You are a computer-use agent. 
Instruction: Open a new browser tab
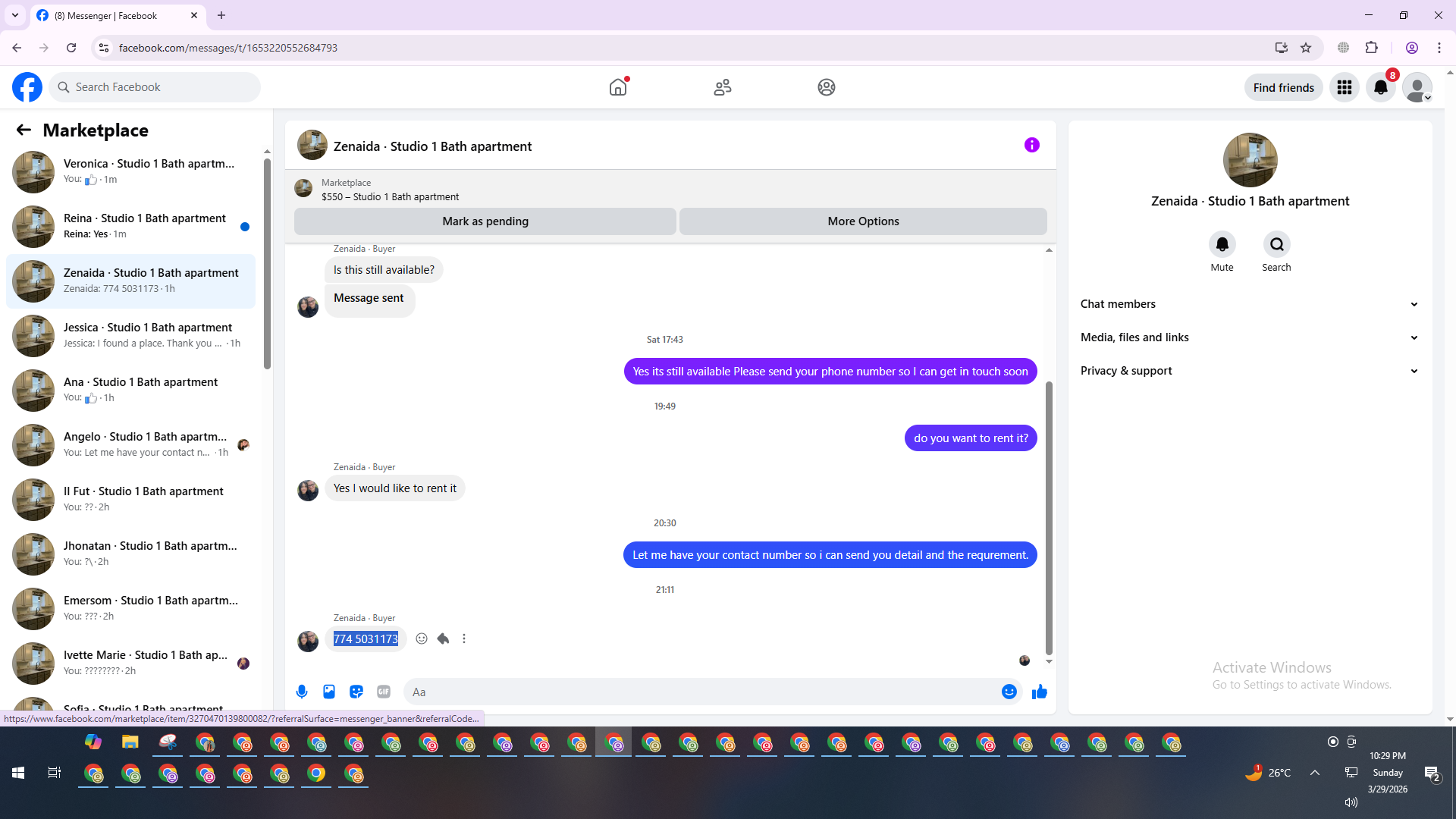click(221, 15)
